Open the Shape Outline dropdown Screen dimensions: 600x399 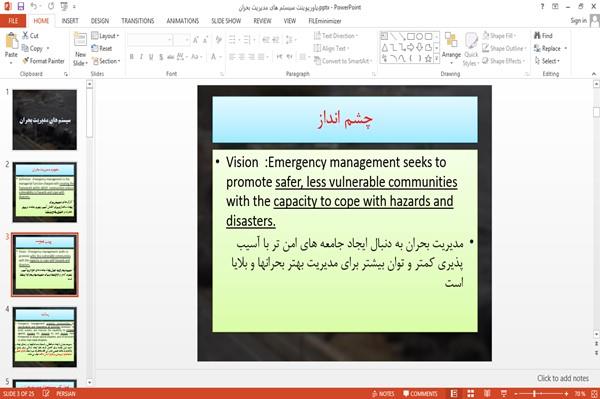(504, 48)
